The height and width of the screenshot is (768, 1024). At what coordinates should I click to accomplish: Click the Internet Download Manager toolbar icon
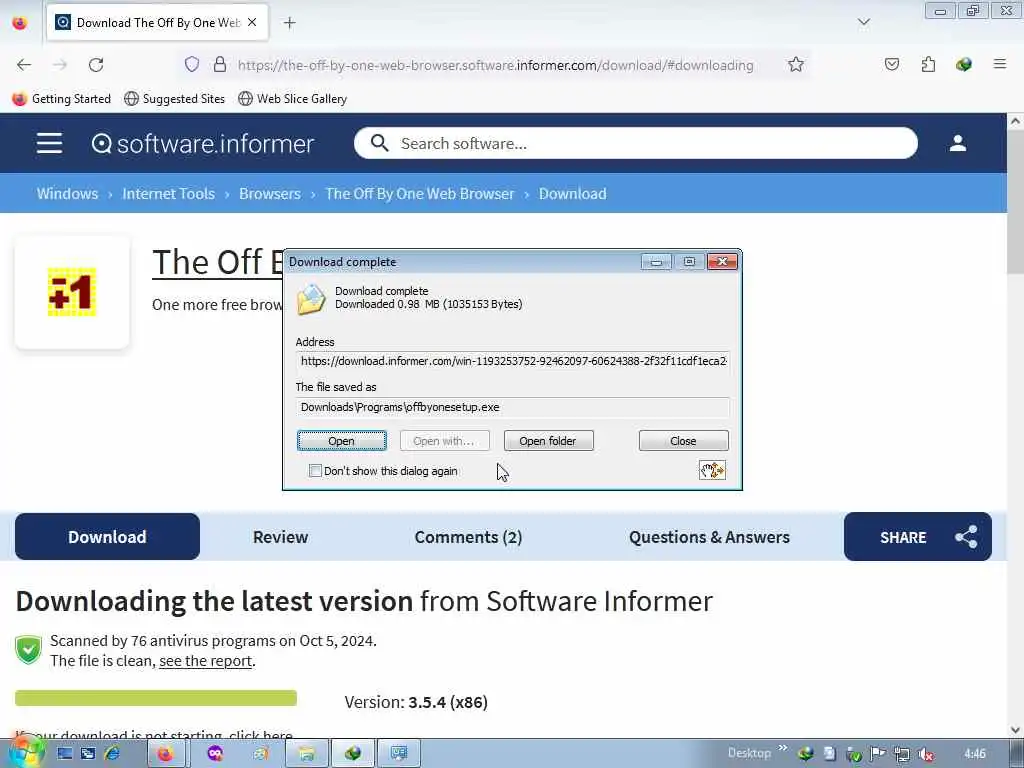pyautogui.click(x=964, y=64)
